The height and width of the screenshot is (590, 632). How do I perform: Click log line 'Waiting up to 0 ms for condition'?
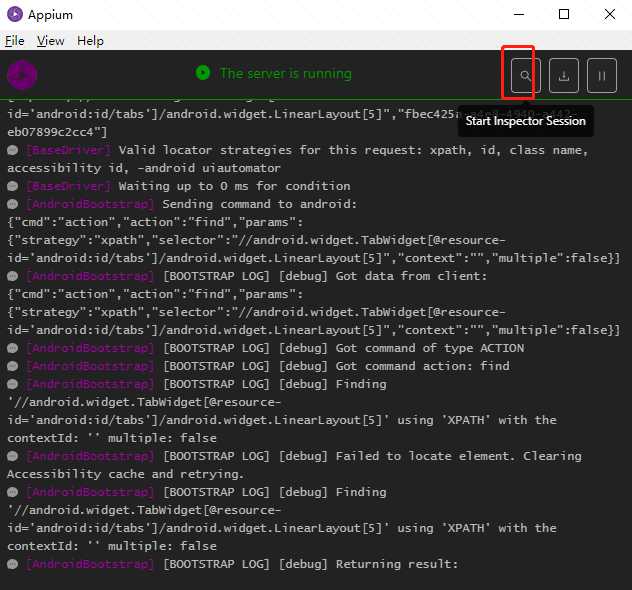pyautogui.click(x=235, y=186)
